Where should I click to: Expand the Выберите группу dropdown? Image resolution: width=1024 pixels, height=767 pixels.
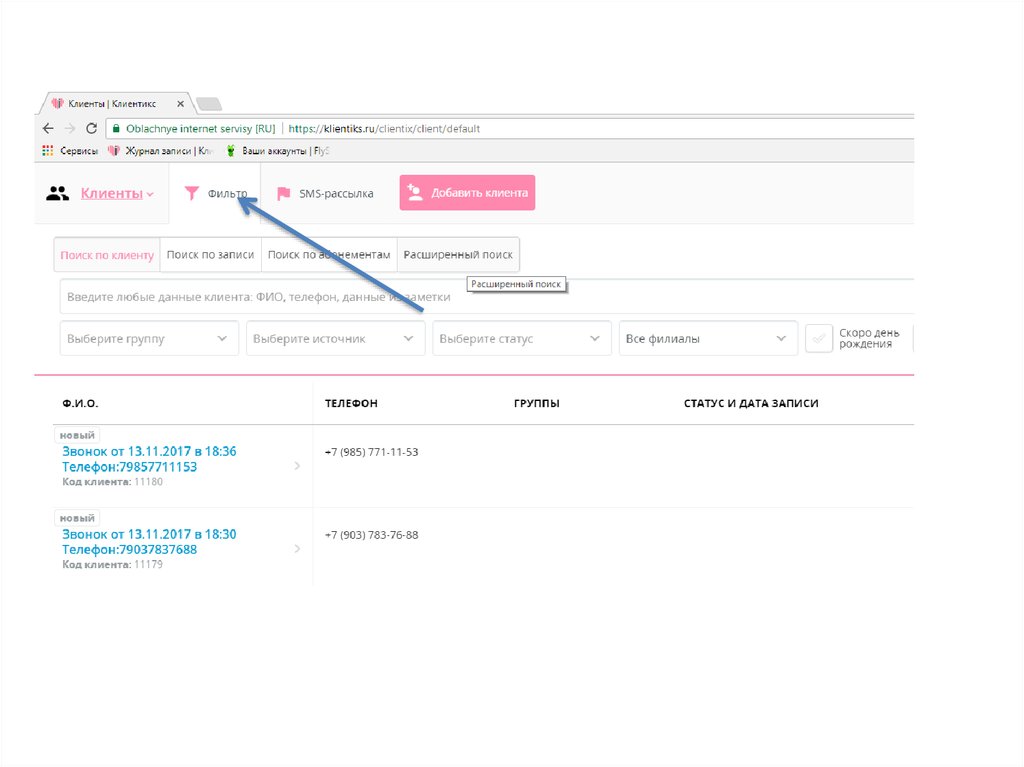pos(149,339)
